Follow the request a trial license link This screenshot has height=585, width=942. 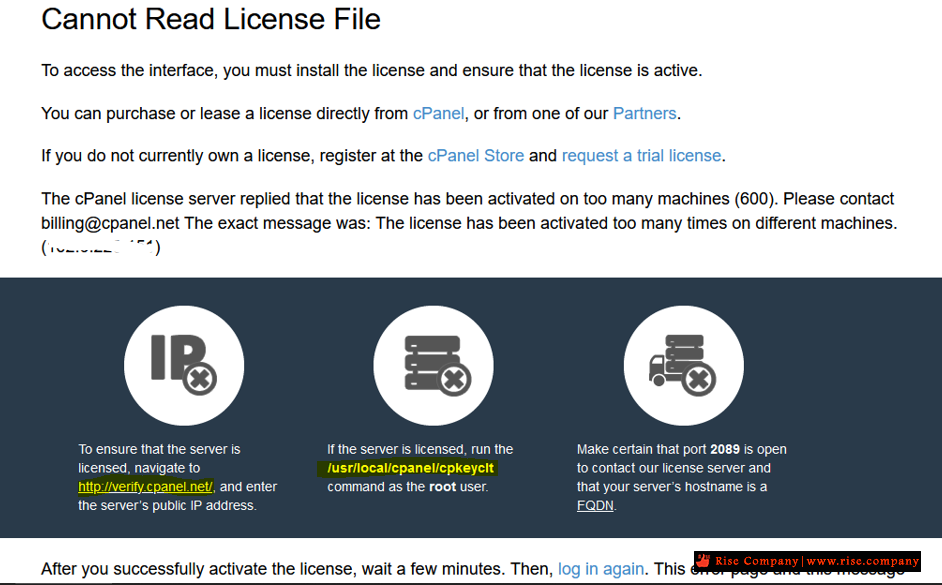tap(641, 156)
